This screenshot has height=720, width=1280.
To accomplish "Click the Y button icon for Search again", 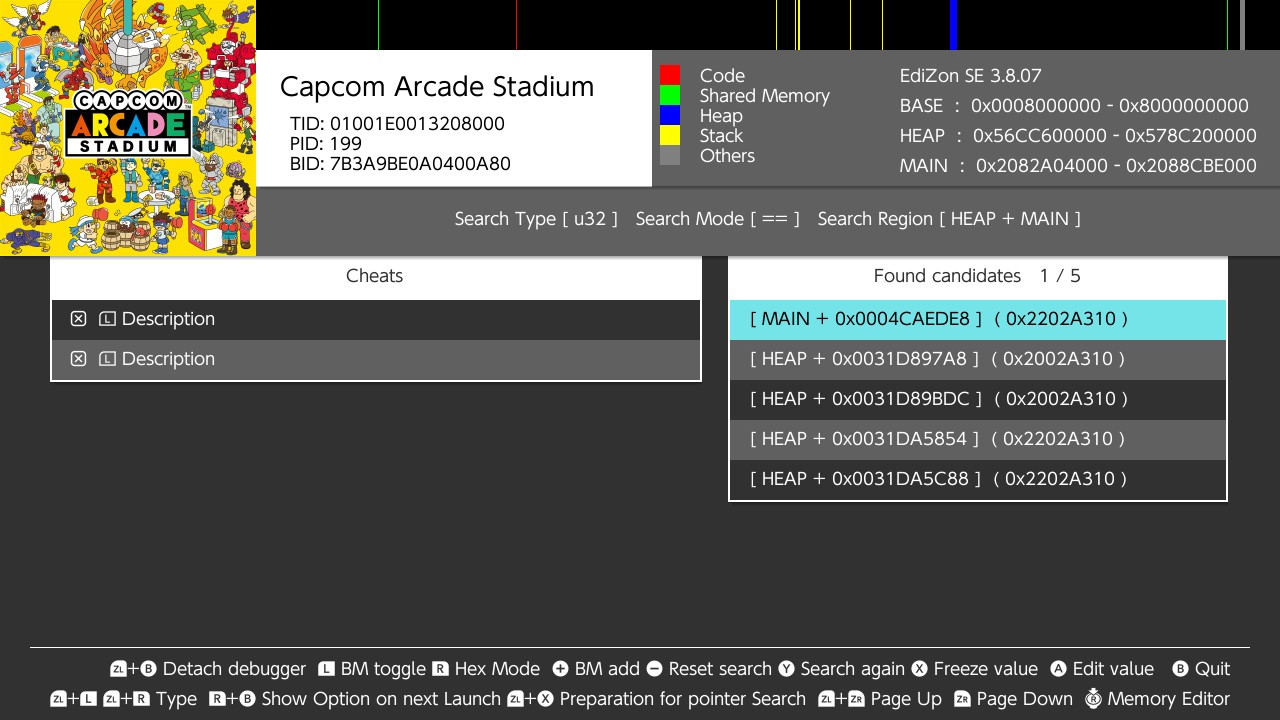I will (x=786, y=669).
